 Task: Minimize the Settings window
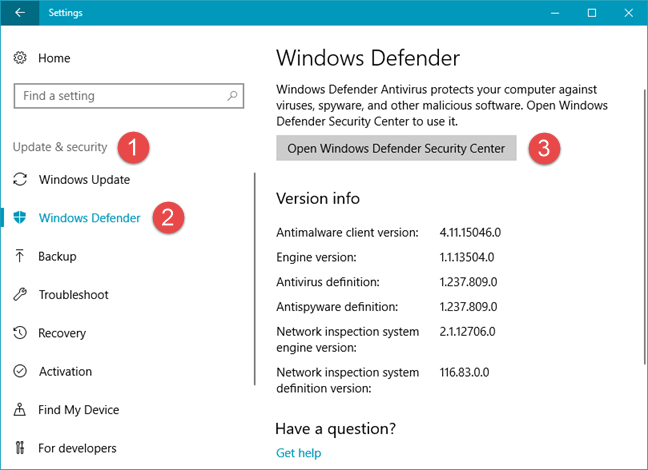555,13
